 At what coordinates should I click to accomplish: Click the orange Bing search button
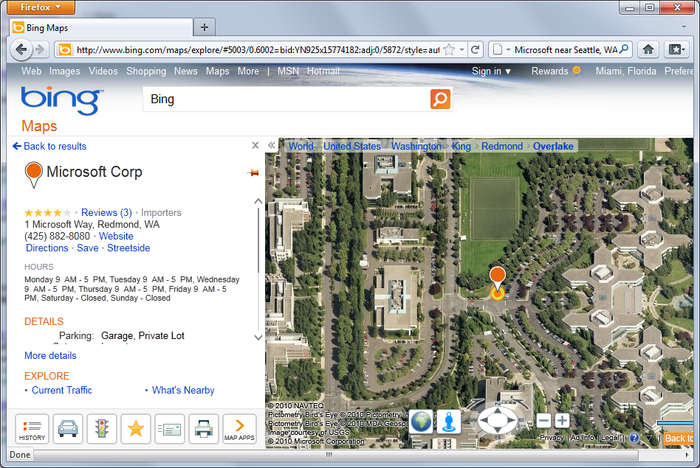tap(440, 99)
